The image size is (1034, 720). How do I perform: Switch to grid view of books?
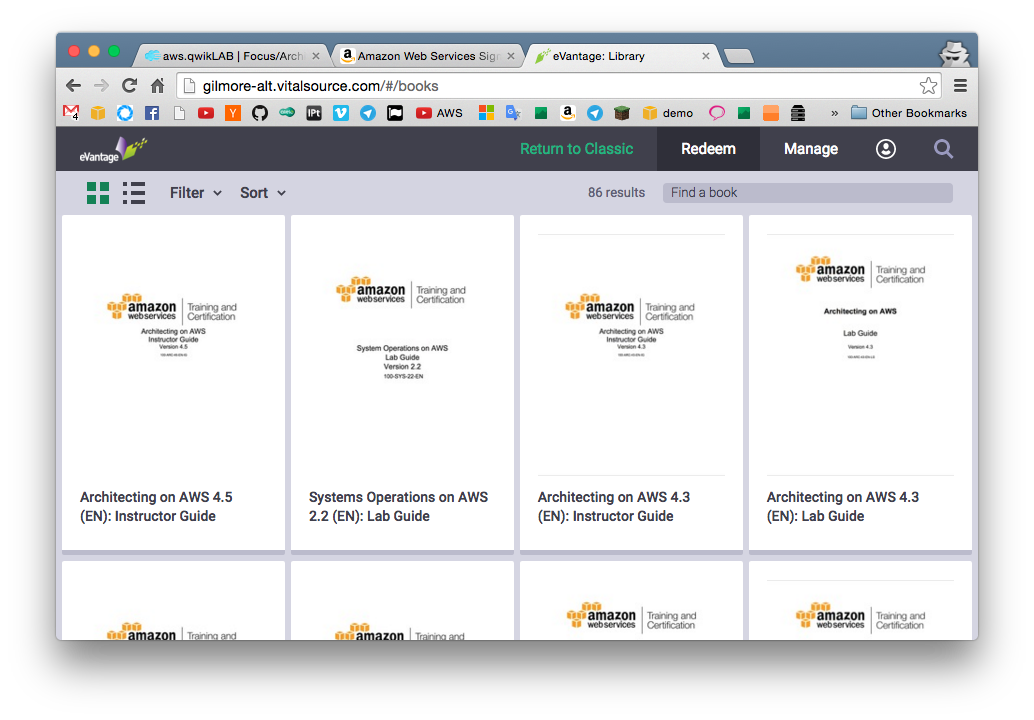tap(98, 193)
